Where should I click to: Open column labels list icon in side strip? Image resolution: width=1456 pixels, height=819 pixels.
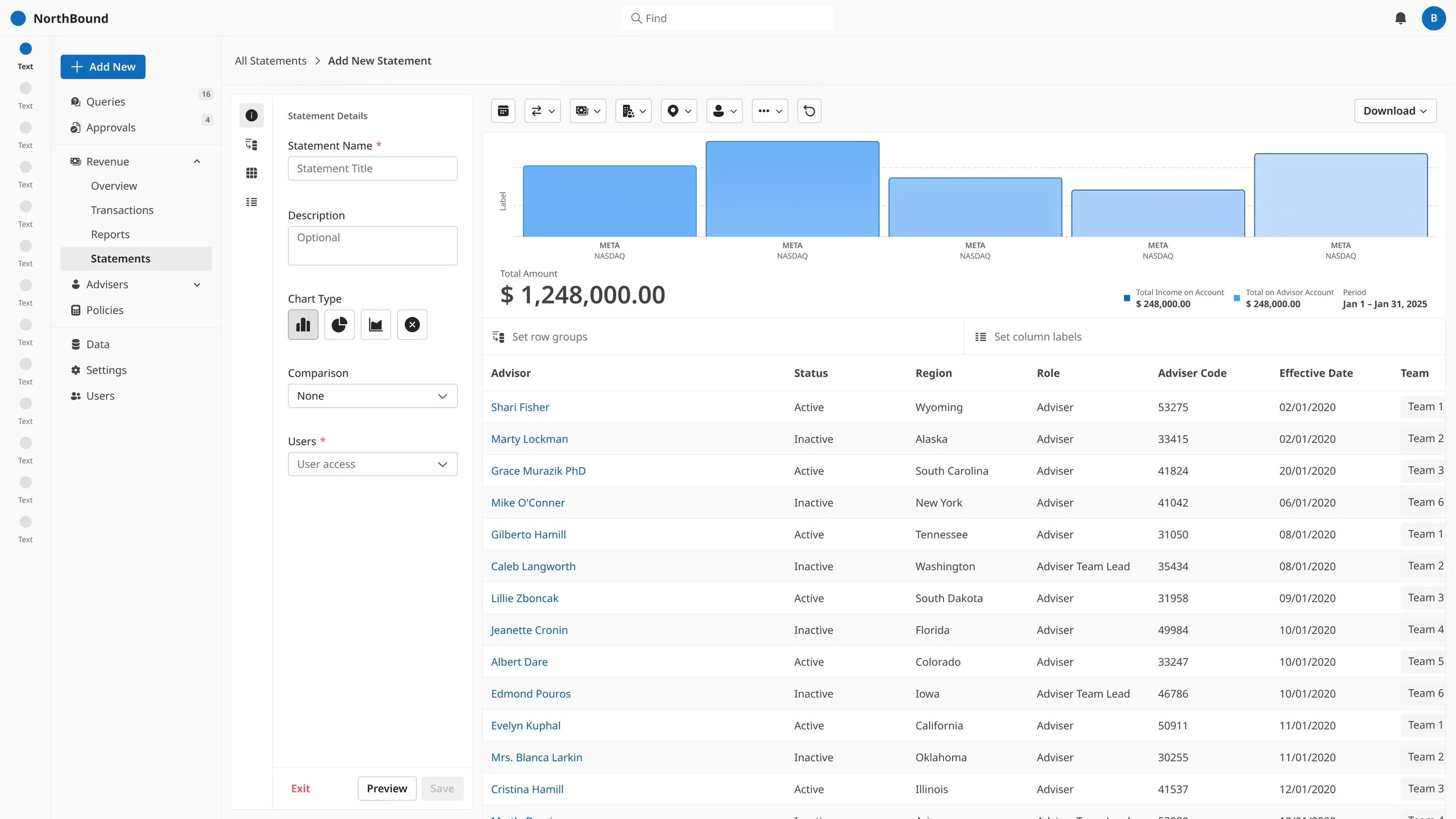pyautogui.click(x=251, y=202)
